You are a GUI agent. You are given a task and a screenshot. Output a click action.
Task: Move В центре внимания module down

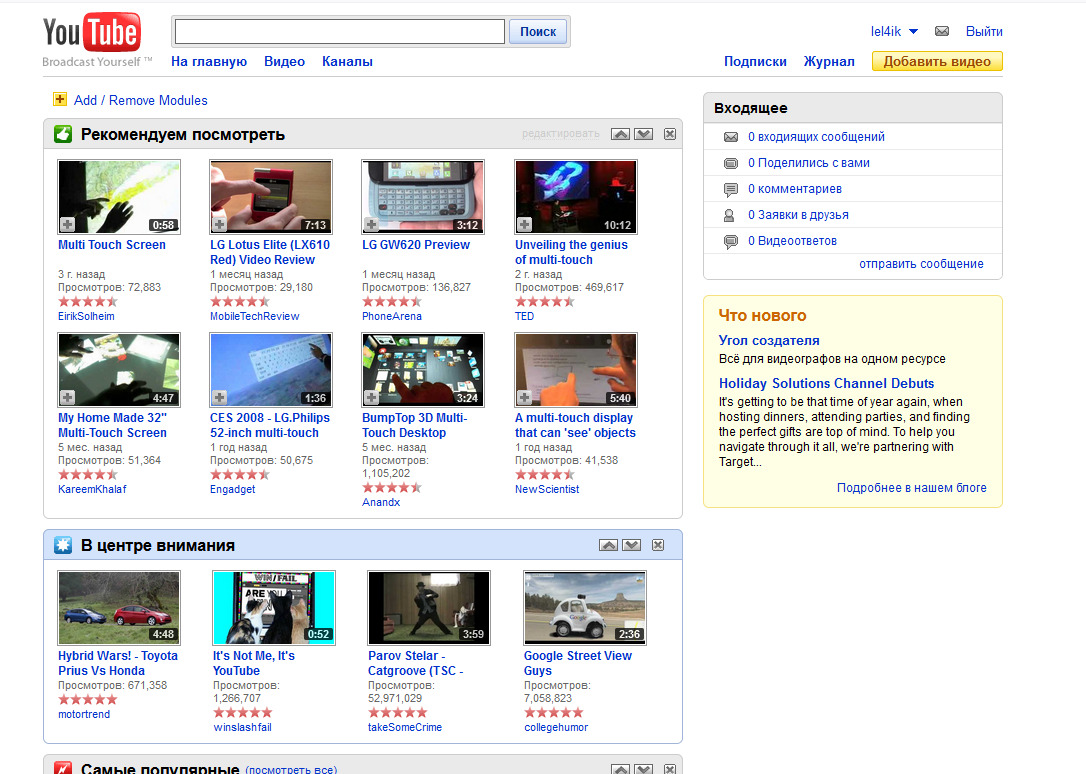point(631,545)
